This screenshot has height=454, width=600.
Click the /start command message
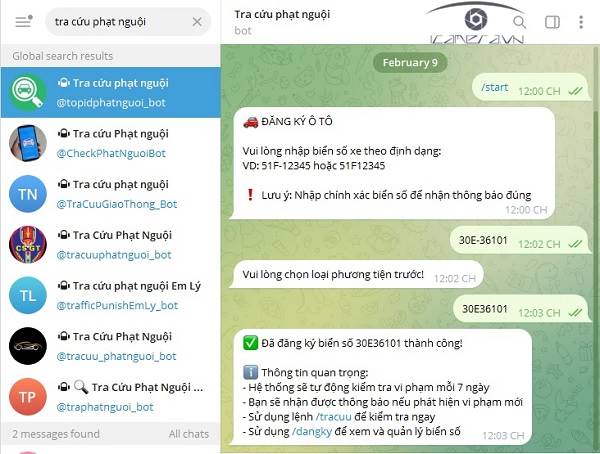tap(495, 87)
